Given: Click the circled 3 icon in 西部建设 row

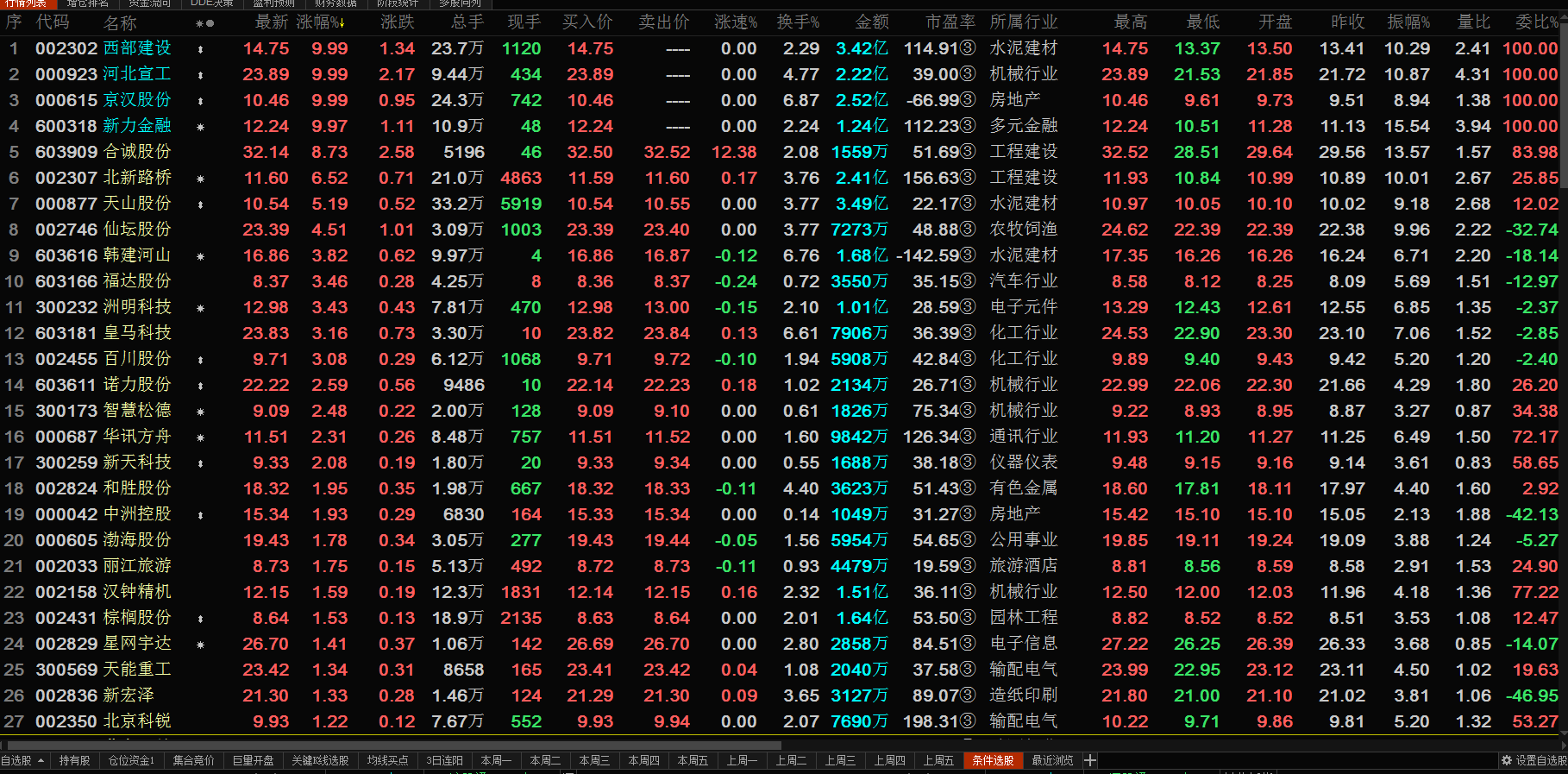Looking at the screenshot, I should [968, 49].
